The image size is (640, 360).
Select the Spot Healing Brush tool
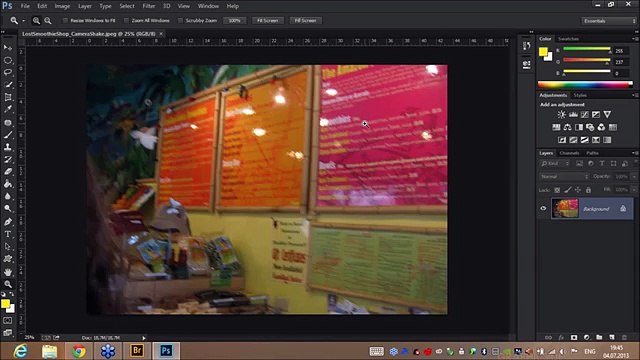click(8, 122)
